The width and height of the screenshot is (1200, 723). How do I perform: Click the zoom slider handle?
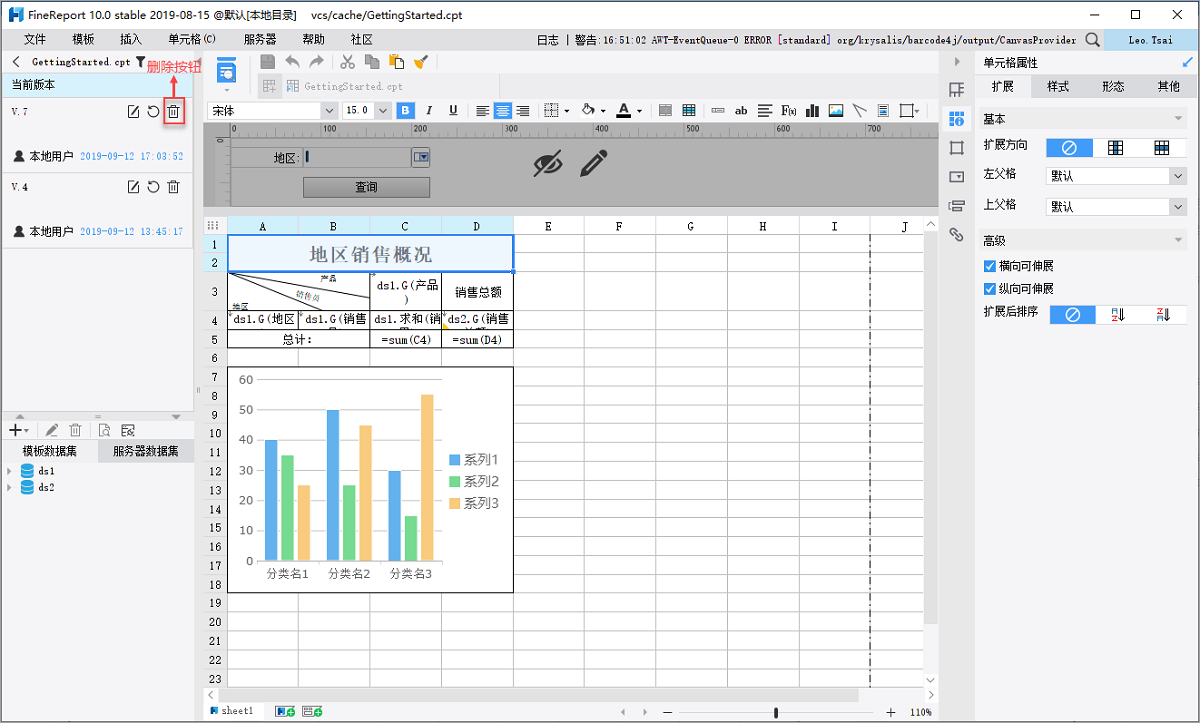(x=776, y=712)
